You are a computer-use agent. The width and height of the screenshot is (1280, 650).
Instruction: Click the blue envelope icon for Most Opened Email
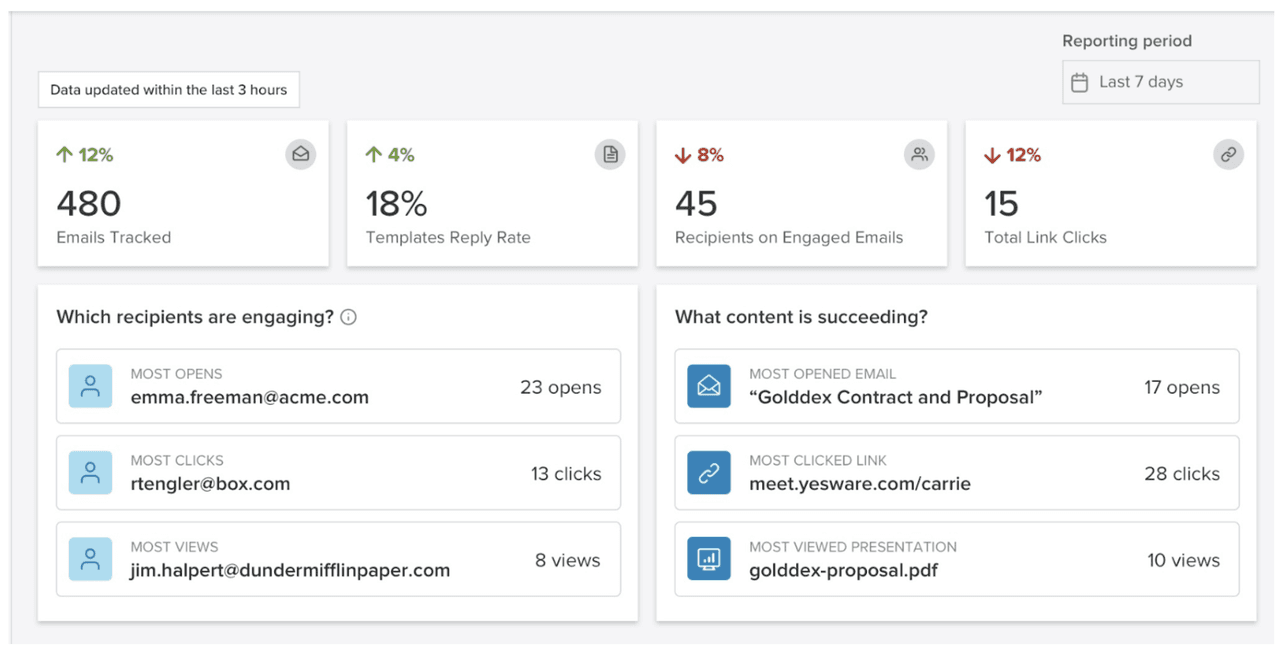709,386
